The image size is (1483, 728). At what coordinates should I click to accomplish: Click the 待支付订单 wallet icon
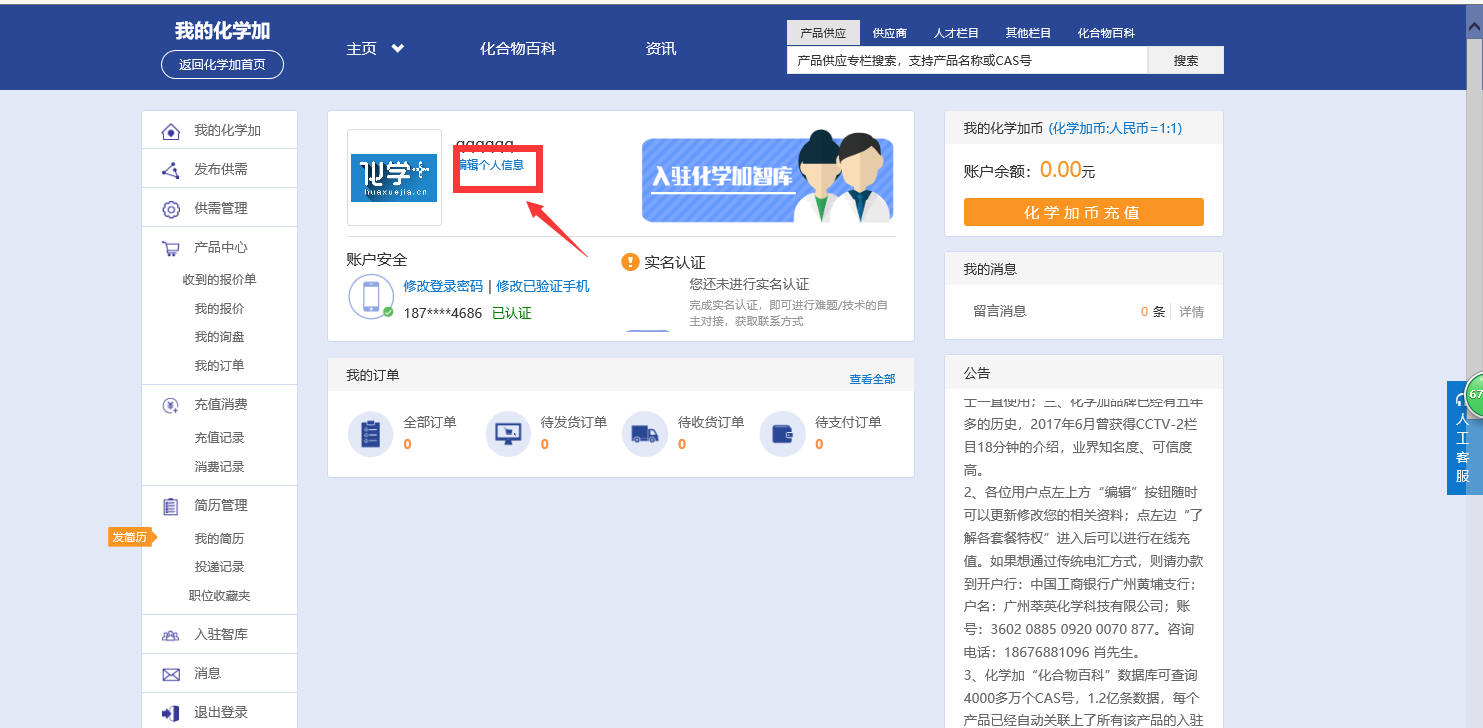coord(783,434)
